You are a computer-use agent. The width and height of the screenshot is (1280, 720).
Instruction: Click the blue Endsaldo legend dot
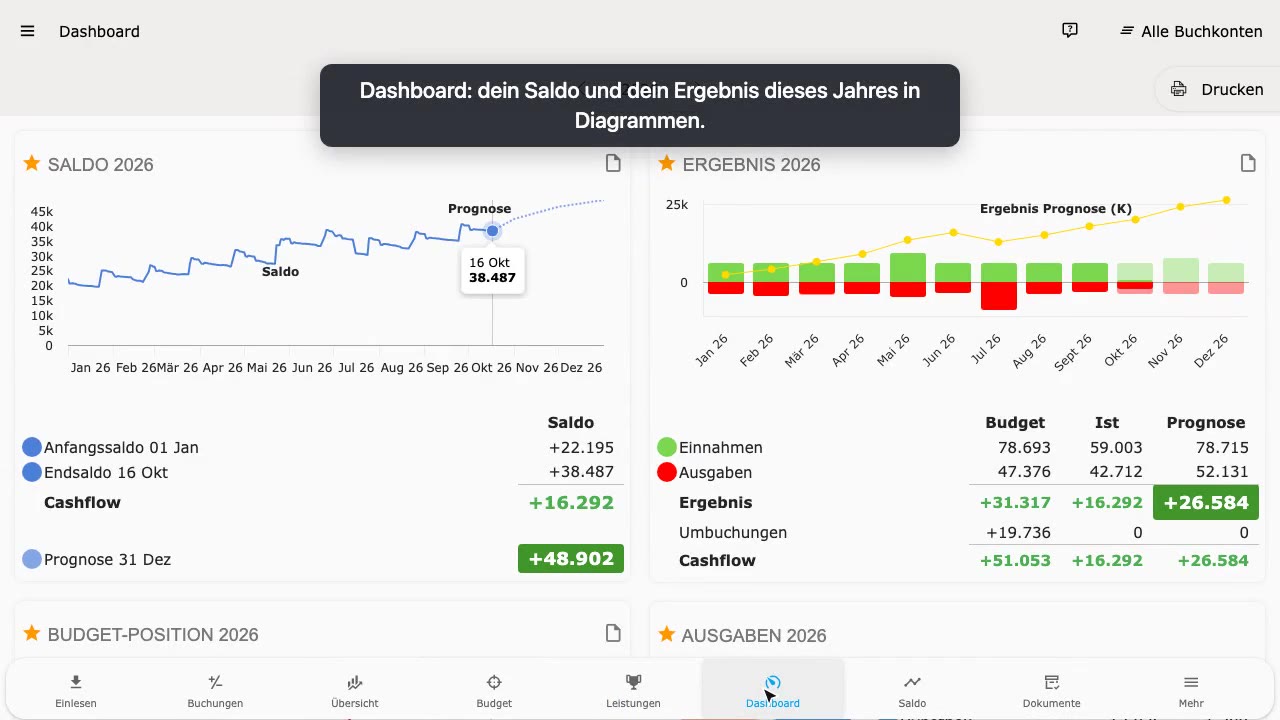pos(32,472)
